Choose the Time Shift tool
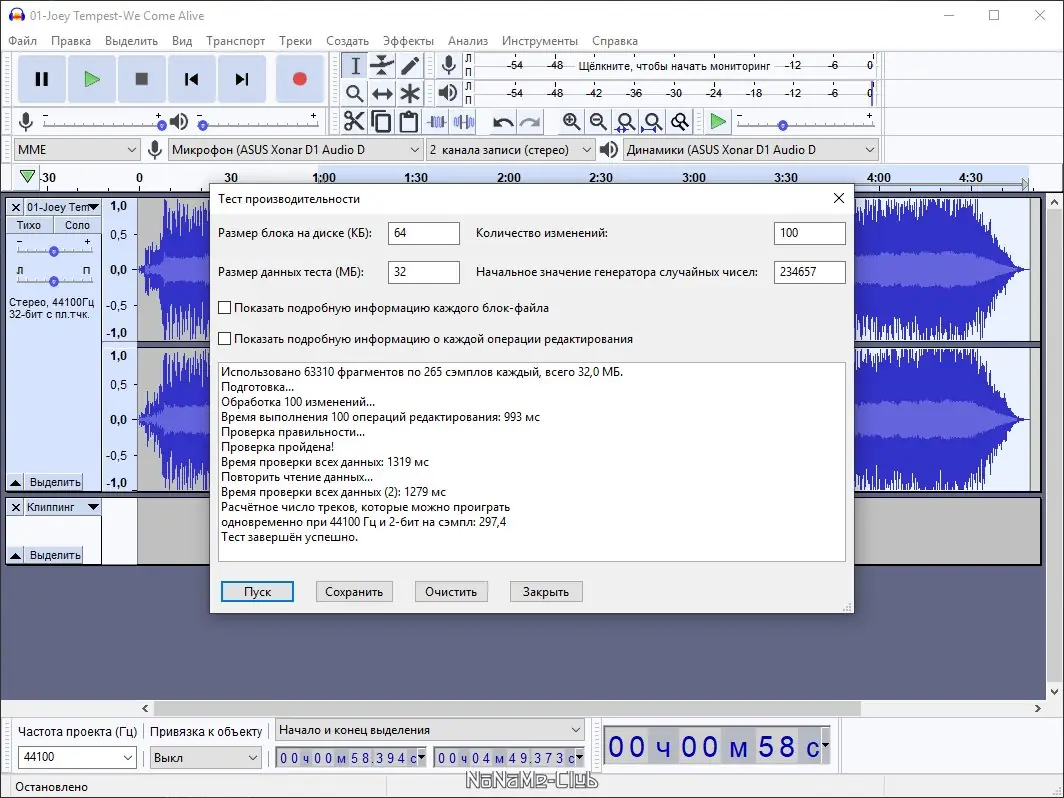Viewport: 1064px width, 798px height. (x=382, y=94)
